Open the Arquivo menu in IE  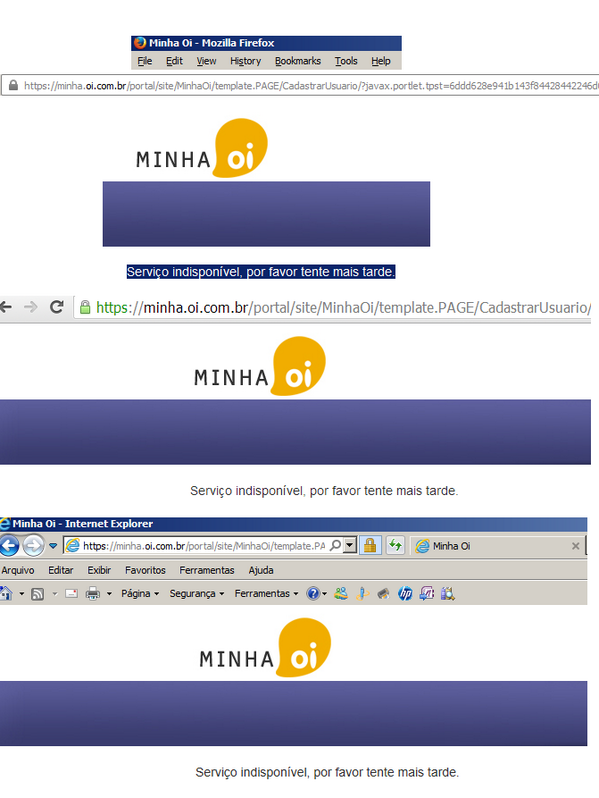pos(18,570)
